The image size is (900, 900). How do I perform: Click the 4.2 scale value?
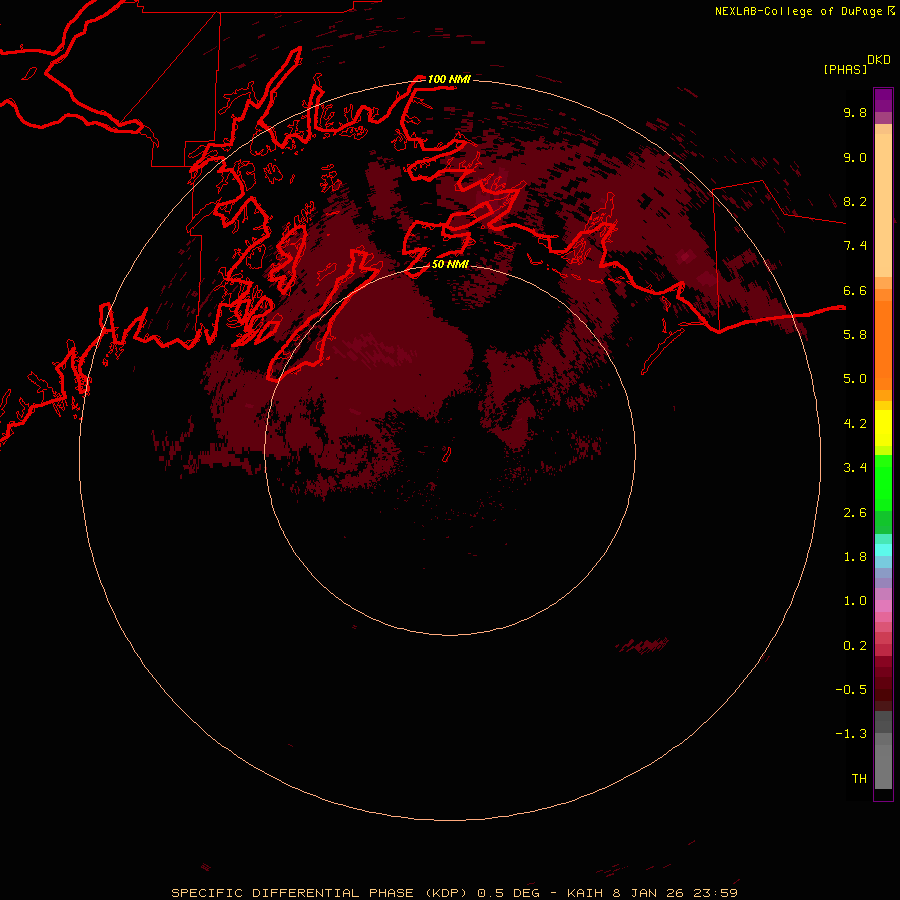tap(855, 424)
